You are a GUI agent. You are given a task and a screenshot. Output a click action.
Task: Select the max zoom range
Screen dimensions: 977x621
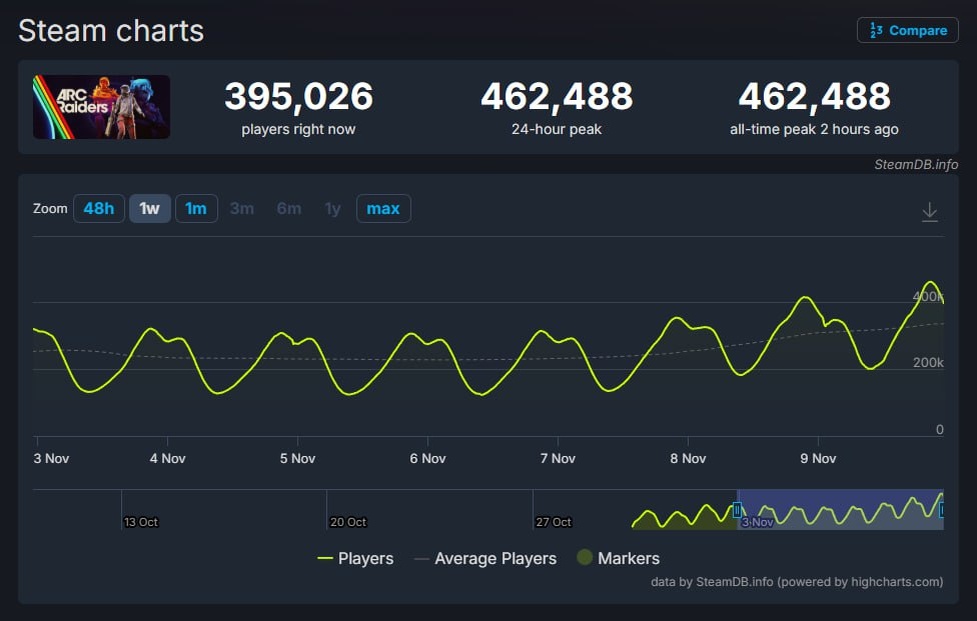point(383,209)
